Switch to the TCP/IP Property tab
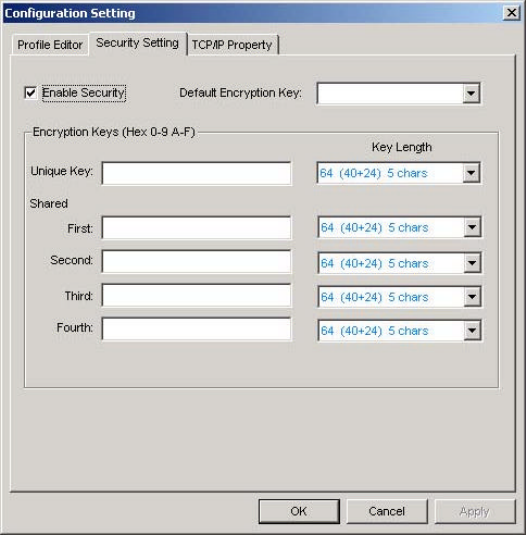The height and width of the screenshot is (535, 526). tap(232, 45)
